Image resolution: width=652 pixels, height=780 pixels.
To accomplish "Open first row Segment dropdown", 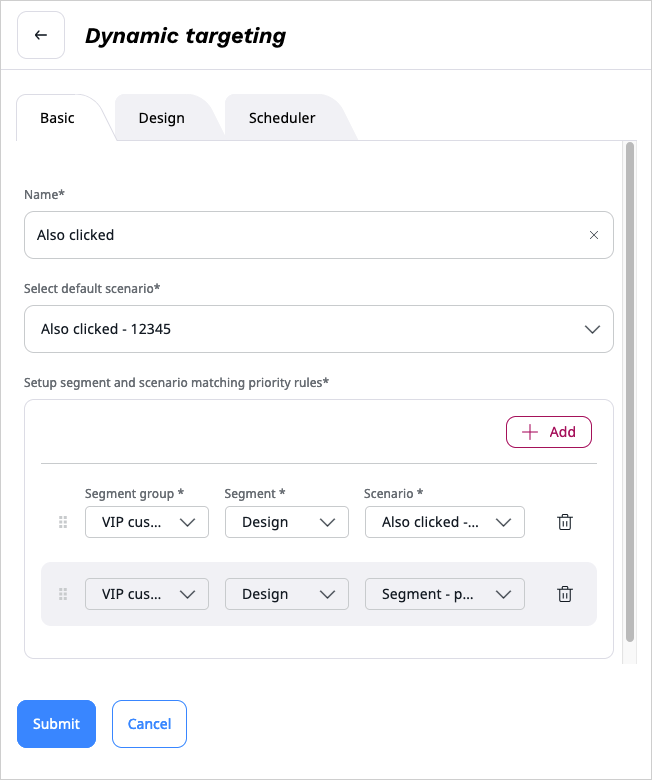I will pyautogui.click(x=287, y=522).
